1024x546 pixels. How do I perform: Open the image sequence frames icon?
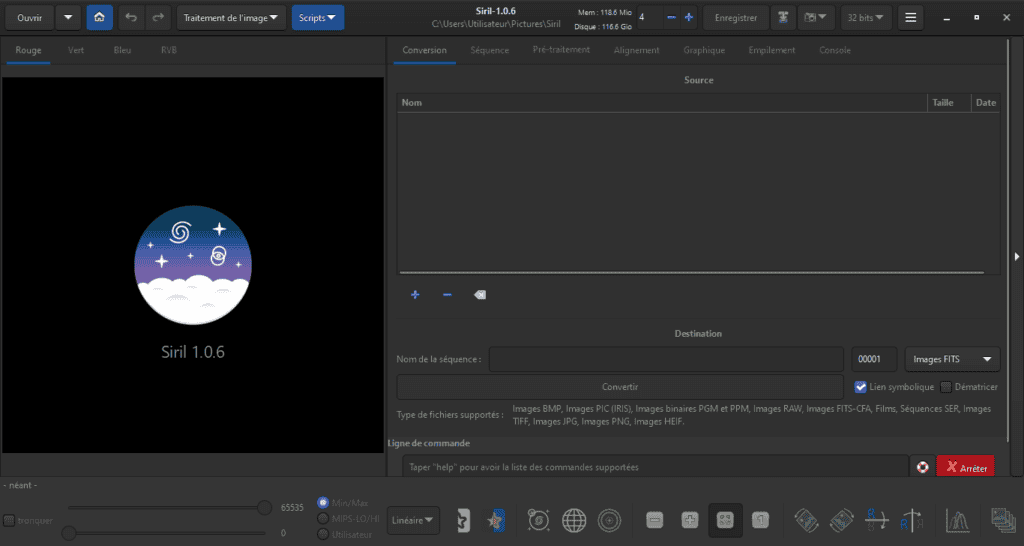pyautogui.click(x=1003, y=521)
